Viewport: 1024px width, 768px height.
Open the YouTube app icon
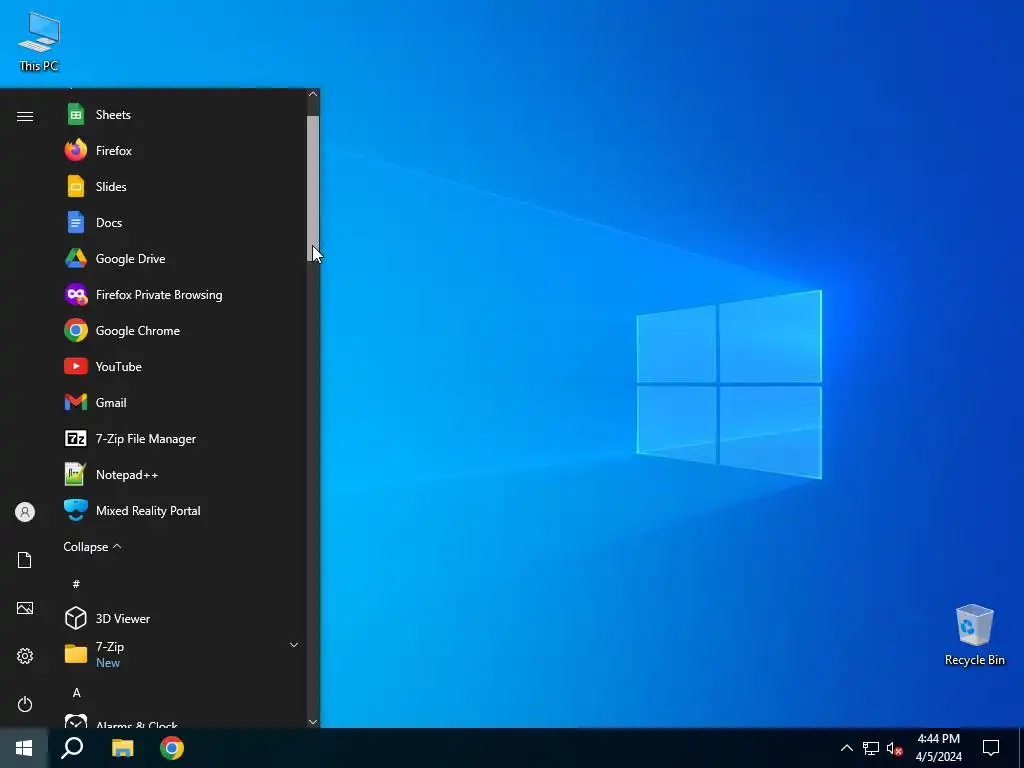click(76, 366)
